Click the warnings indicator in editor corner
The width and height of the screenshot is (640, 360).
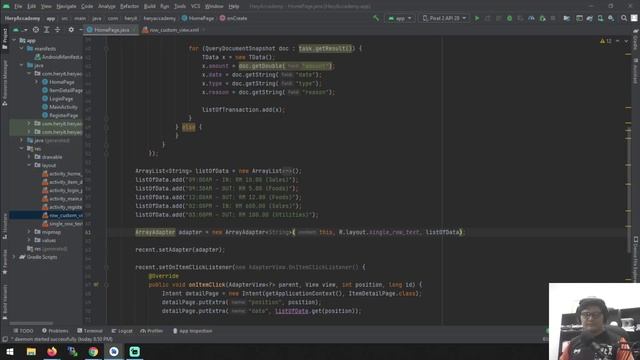click(x=606, y=41)
